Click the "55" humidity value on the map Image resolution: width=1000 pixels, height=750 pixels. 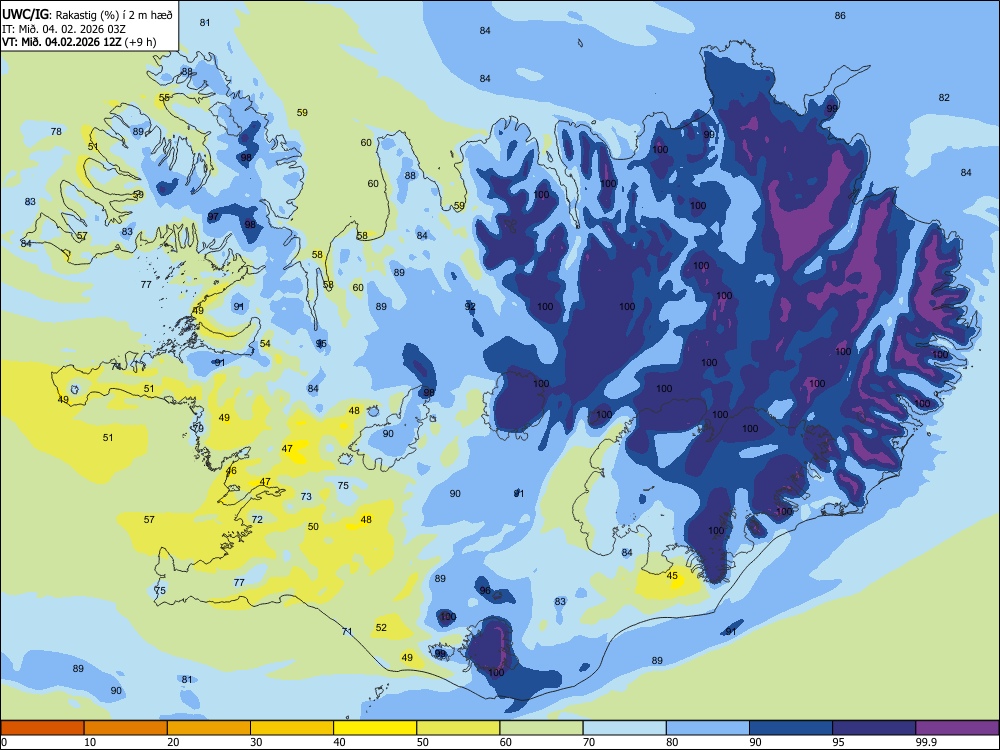(165, 98)
